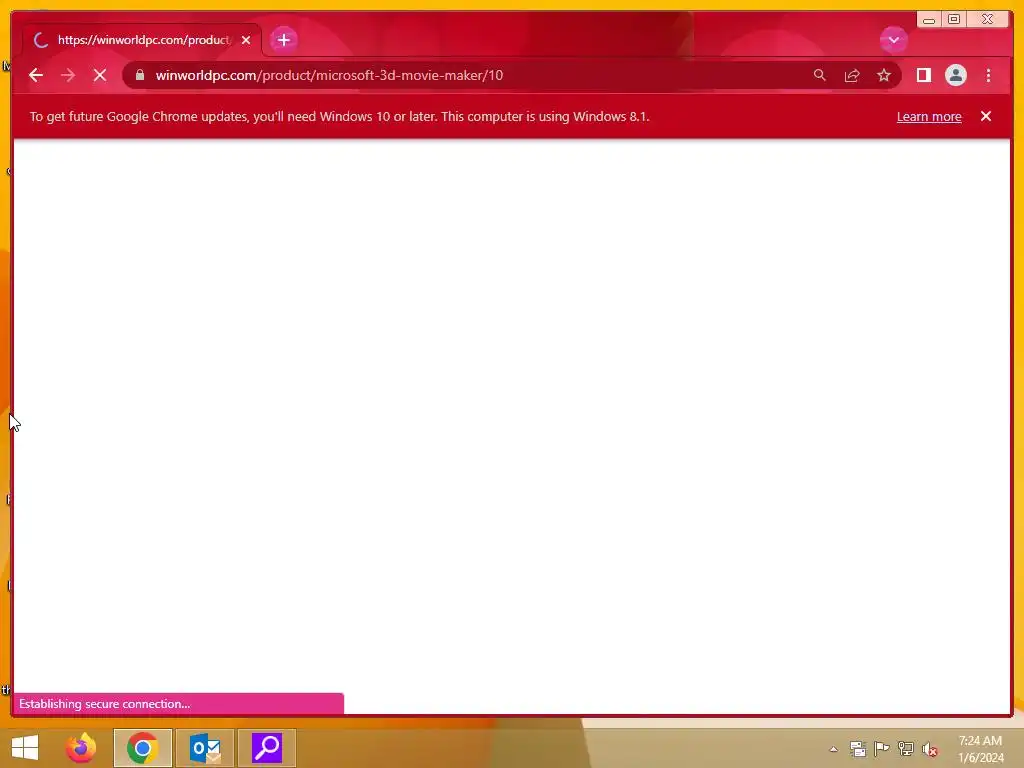Dismiss the Windows 8.1 update infobar
The width and height of the screenshot is (1024, 768).
click(x=985, y=116)
